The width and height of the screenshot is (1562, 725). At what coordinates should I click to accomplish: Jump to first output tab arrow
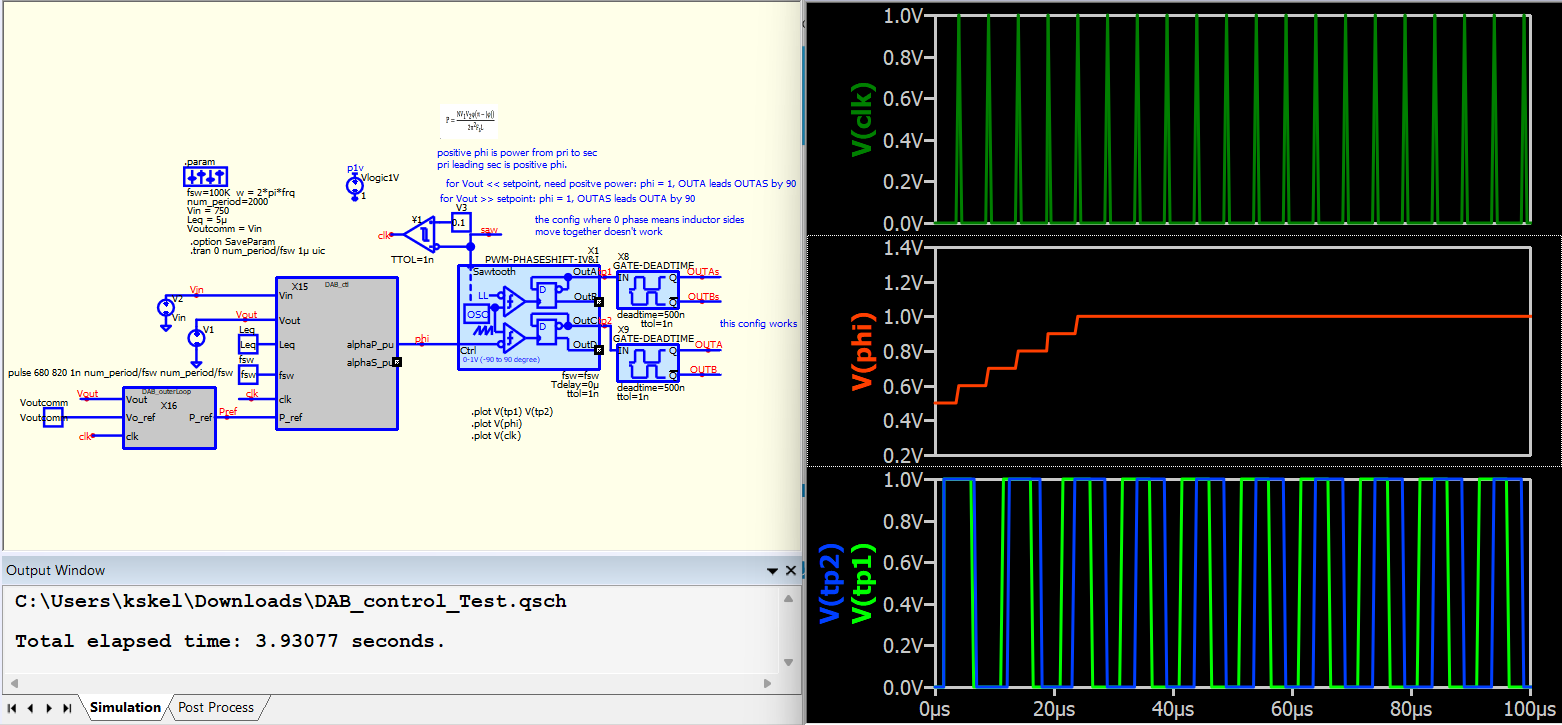14,708
